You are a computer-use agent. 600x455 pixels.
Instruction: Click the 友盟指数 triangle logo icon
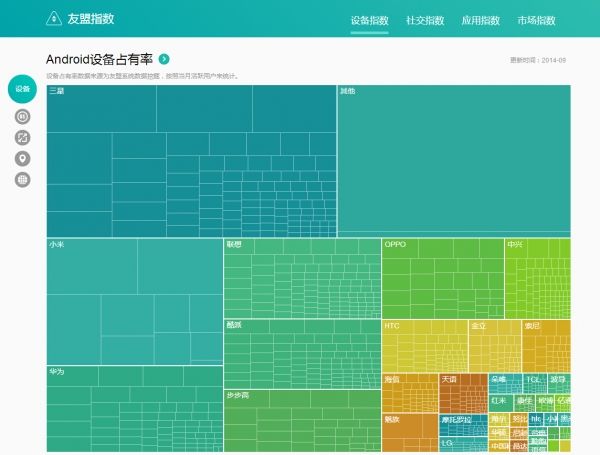pyautogui.click(x=54, y=18)
